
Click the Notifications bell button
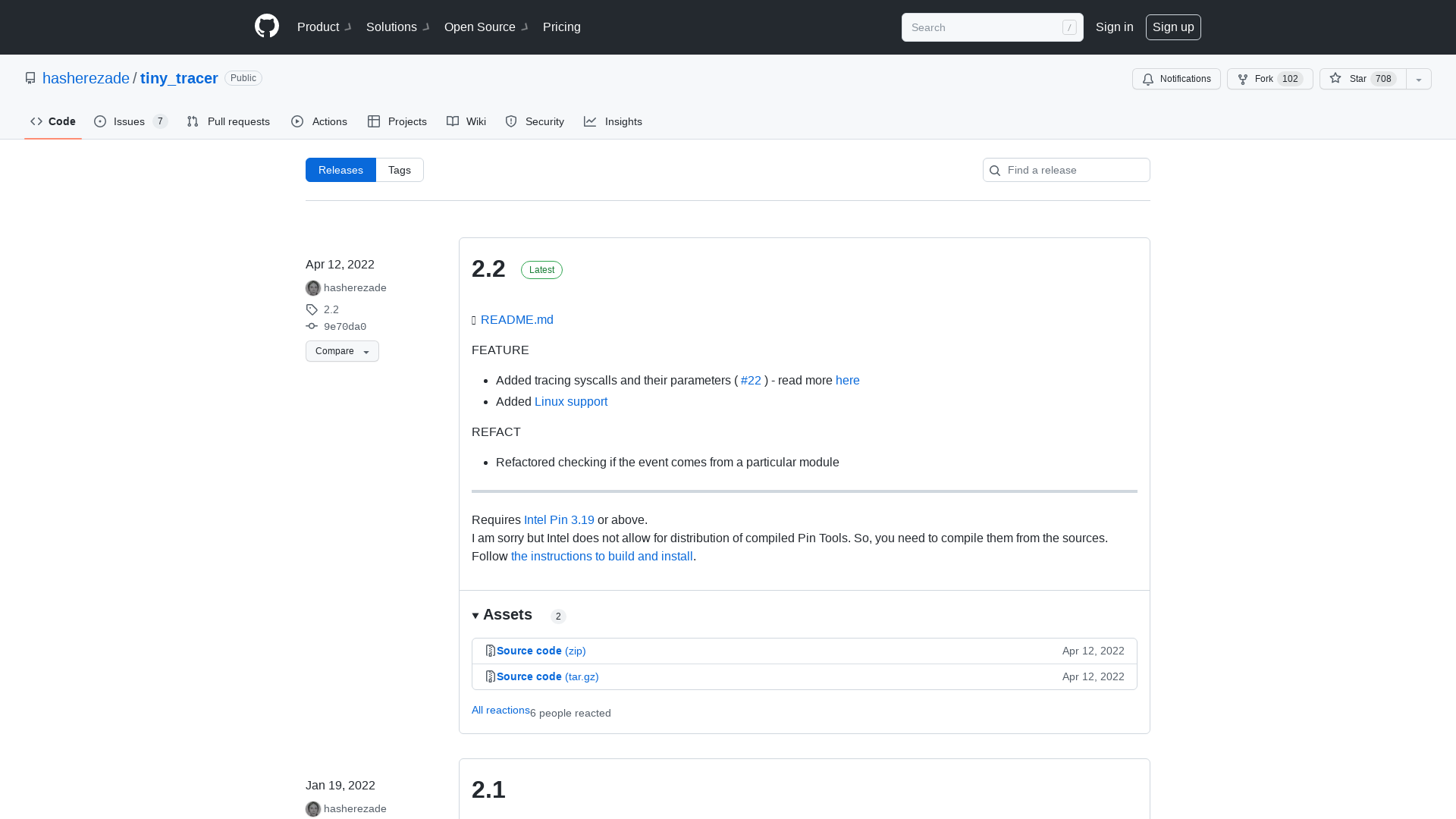click(1176, 79)
